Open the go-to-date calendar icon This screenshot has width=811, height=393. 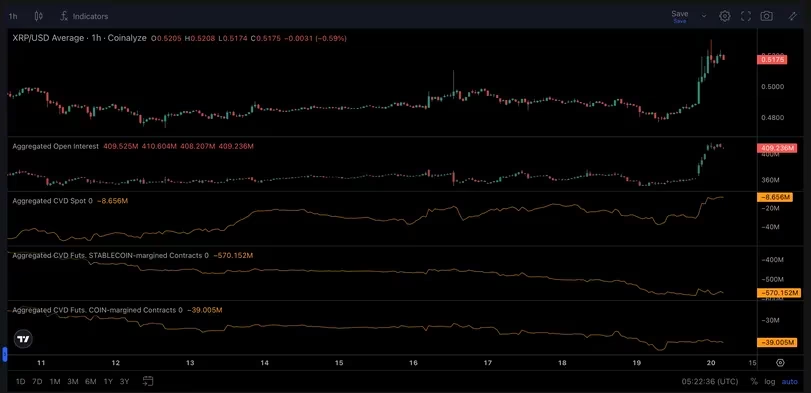tap(148, 382)
